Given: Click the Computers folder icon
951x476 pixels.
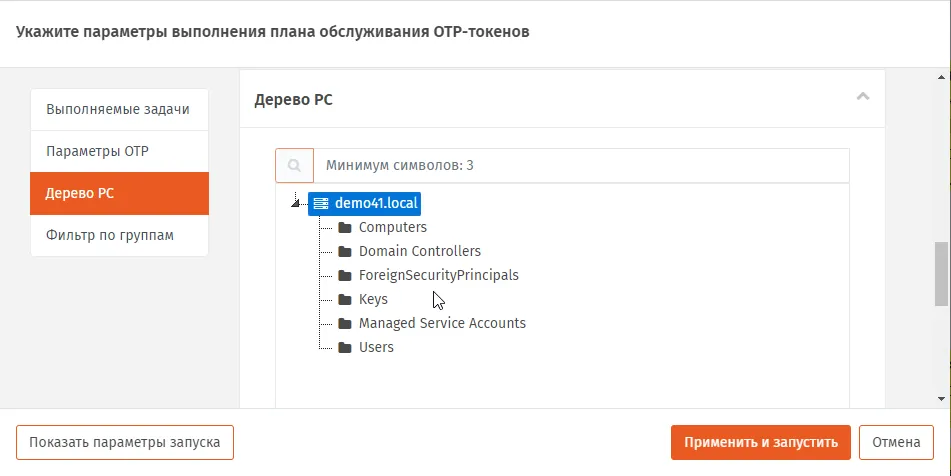Looking at the screenshot, I should click(x=345, y=227).
